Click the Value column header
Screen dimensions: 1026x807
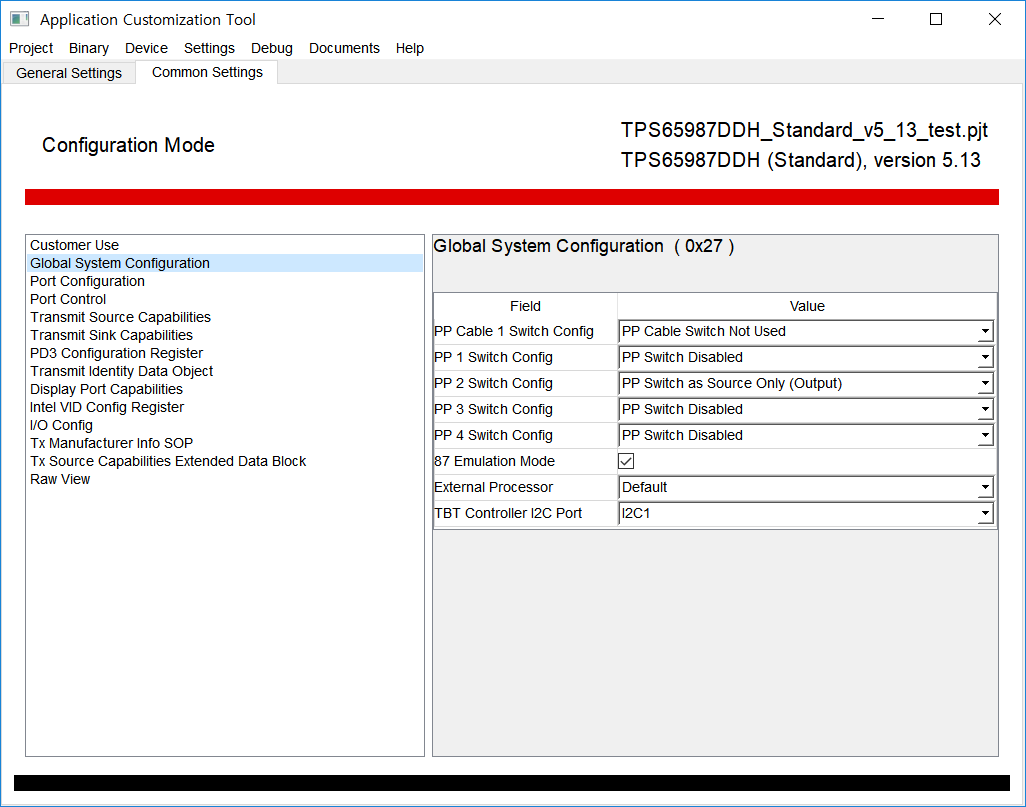click(x=807, y=306)
